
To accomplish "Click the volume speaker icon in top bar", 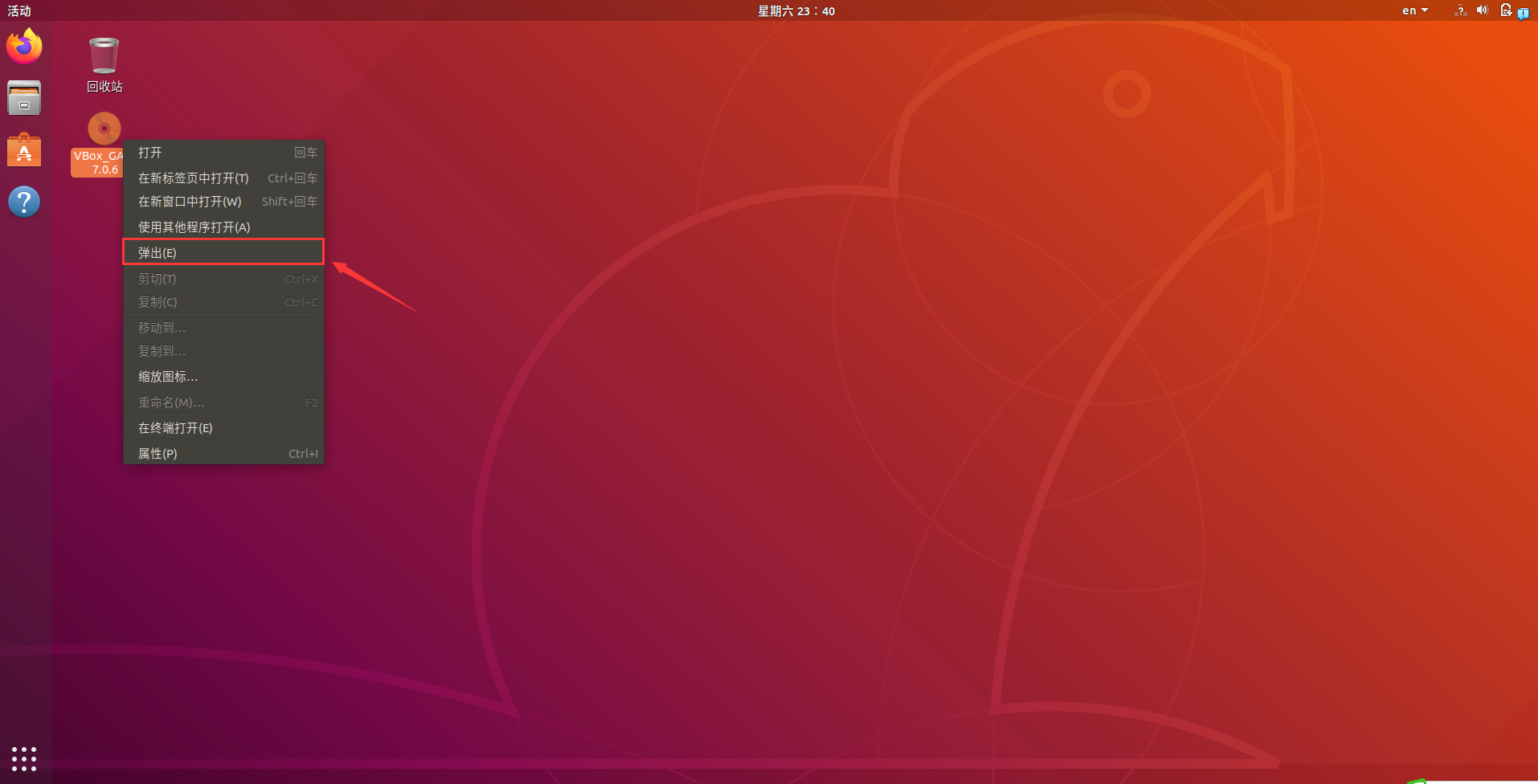I will point(1483,10).
